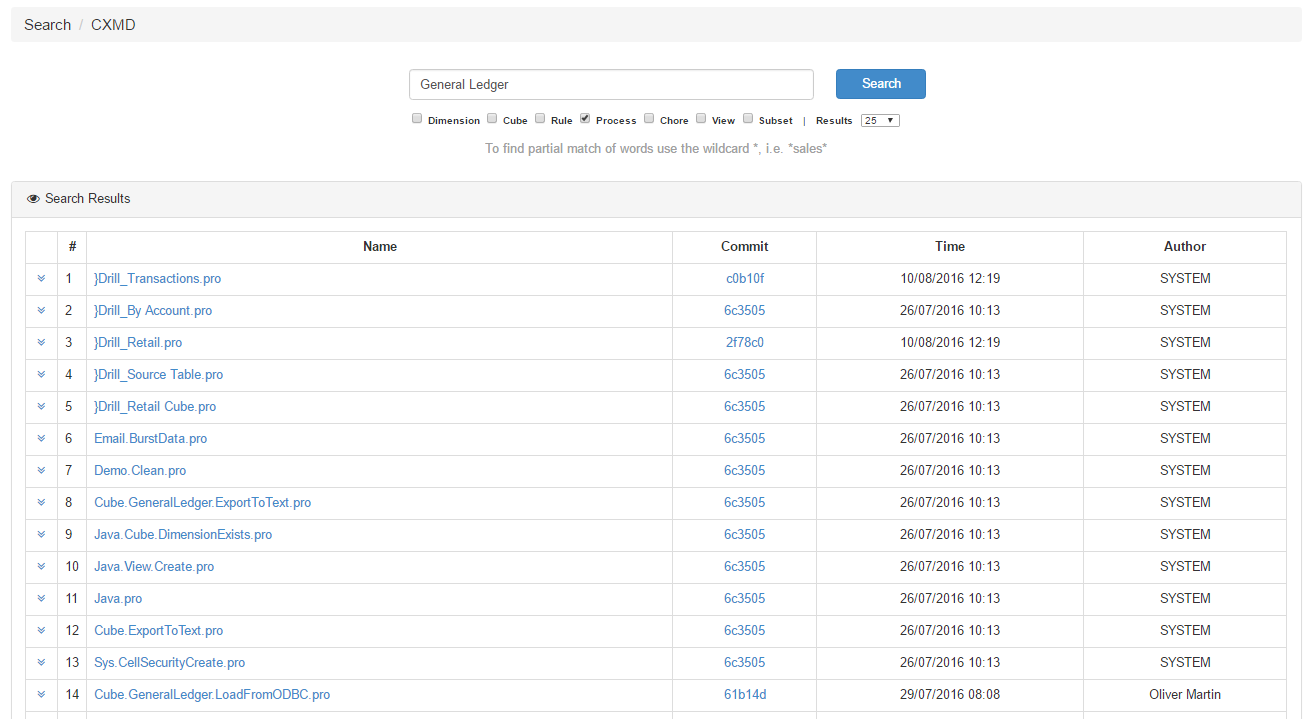The height and width of the screenshot is (719, 1305).
Task: Expand details for Demo.Clean.pro row
Action: (x=41, y=470)
